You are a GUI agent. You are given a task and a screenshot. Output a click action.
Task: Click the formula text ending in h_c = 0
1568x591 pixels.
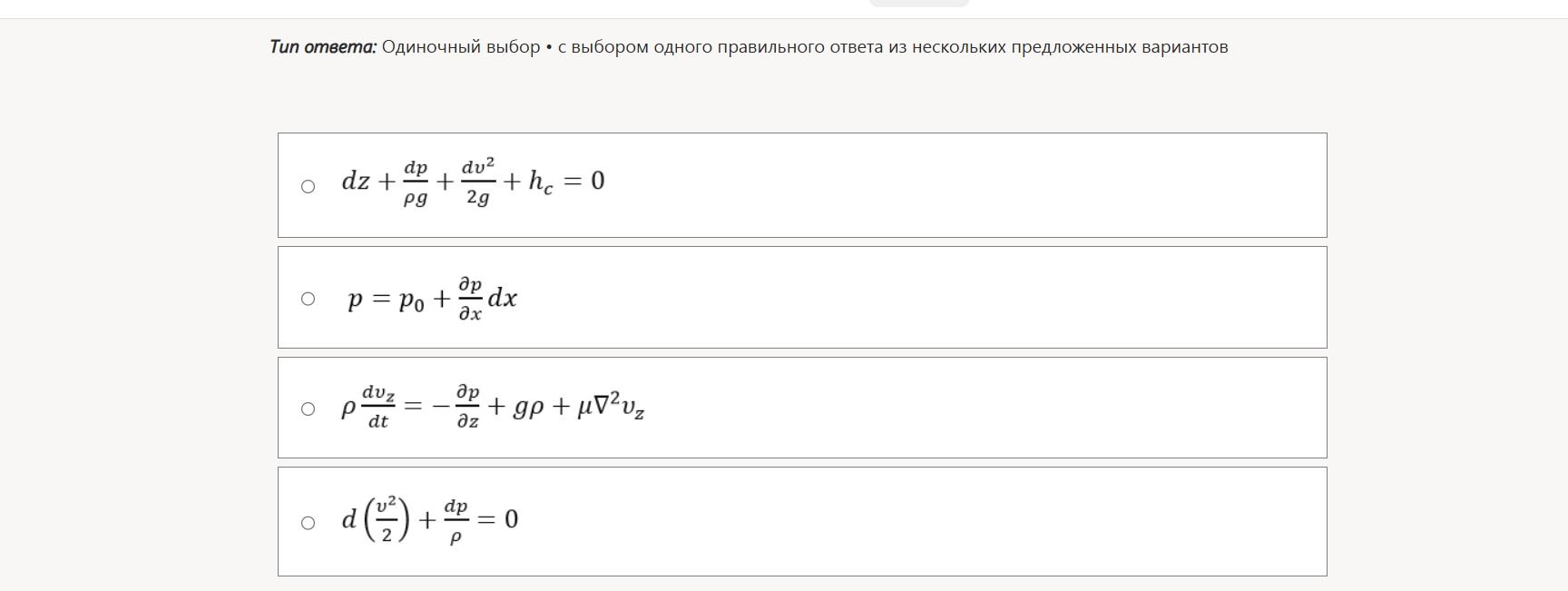(473, 182)
